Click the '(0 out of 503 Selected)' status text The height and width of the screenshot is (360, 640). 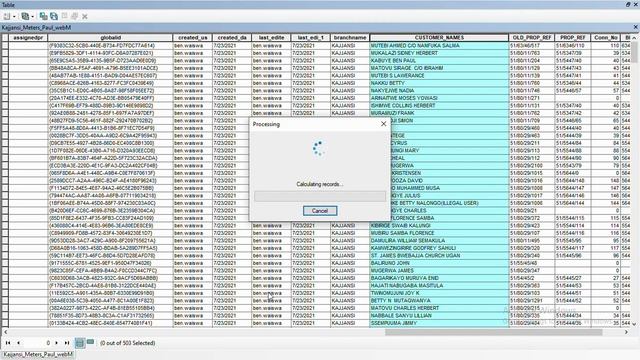127,343
